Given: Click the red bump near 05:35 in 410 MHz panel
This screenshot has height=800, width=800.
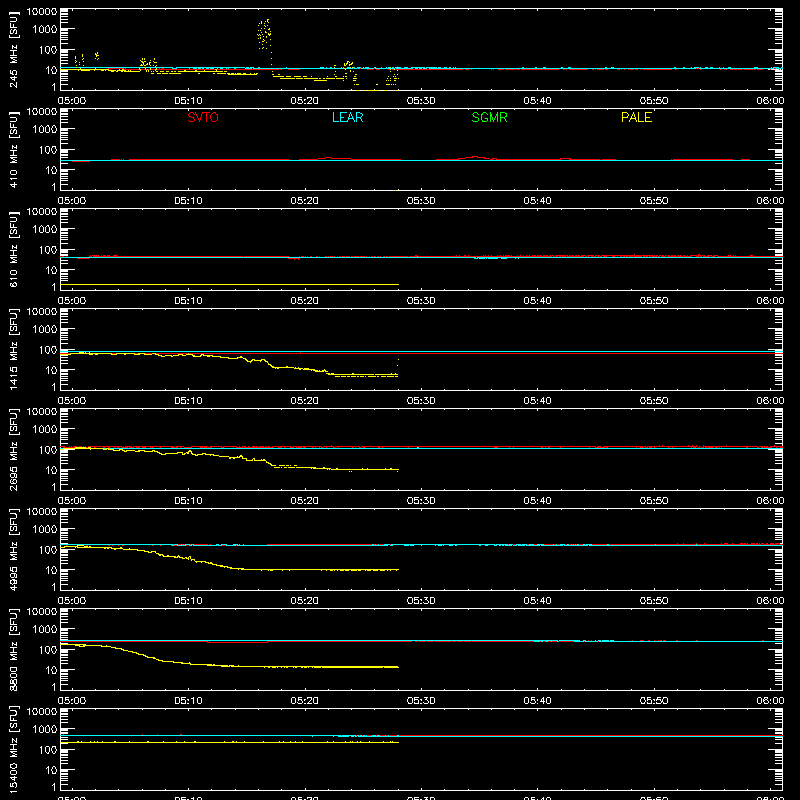Looking at the screenshot, I should click(x=475, y=158).
